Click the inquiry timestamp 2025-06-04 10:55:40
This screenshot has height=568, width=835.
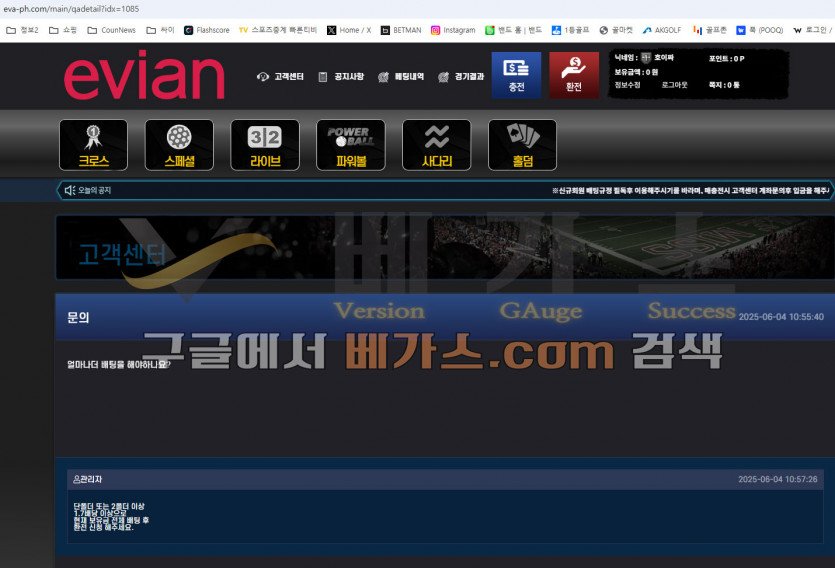[781, 317]
